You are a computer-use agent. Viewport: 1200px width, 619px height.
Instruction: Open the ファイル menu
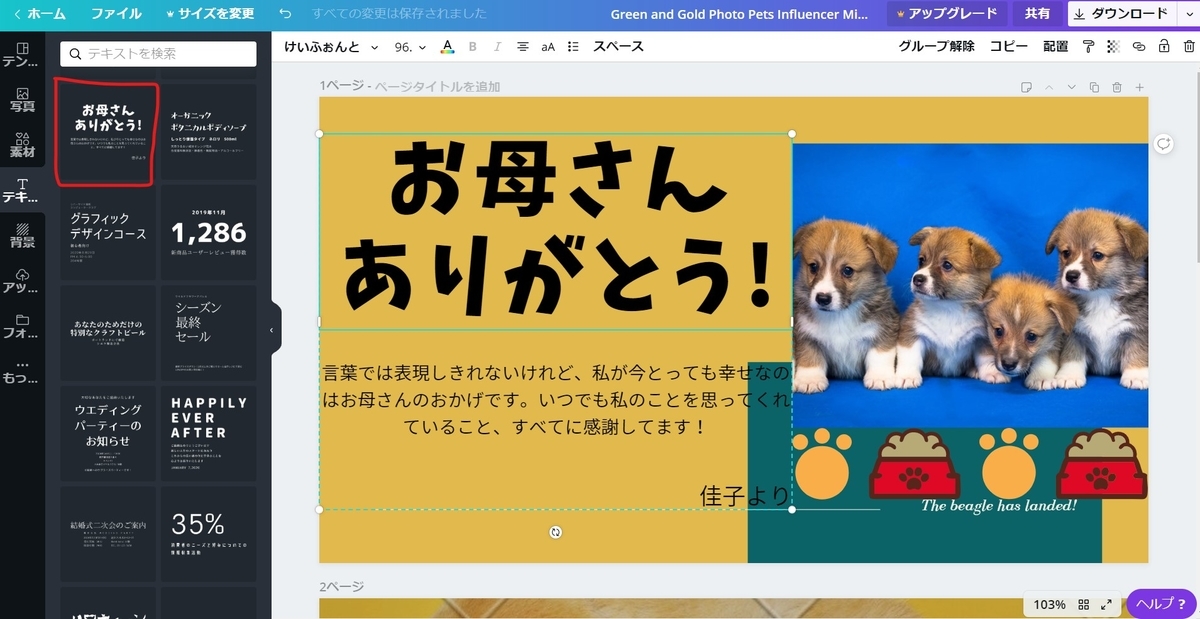click(x=117, y=14)
